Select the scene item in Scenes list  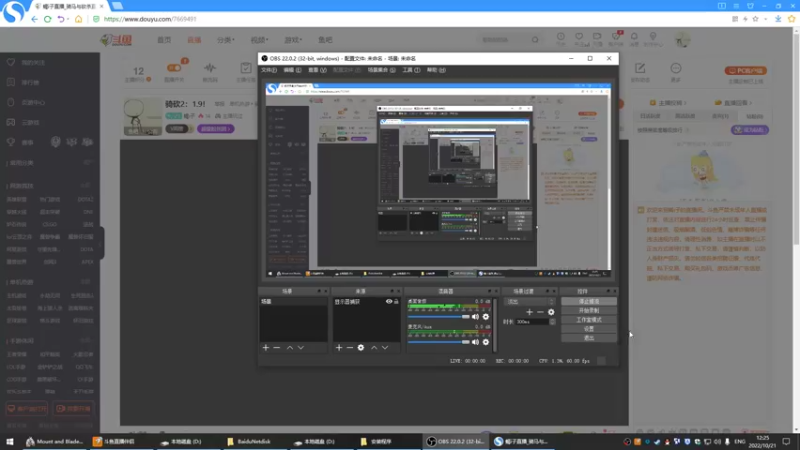pyautogui.click(x=293, y=302)
